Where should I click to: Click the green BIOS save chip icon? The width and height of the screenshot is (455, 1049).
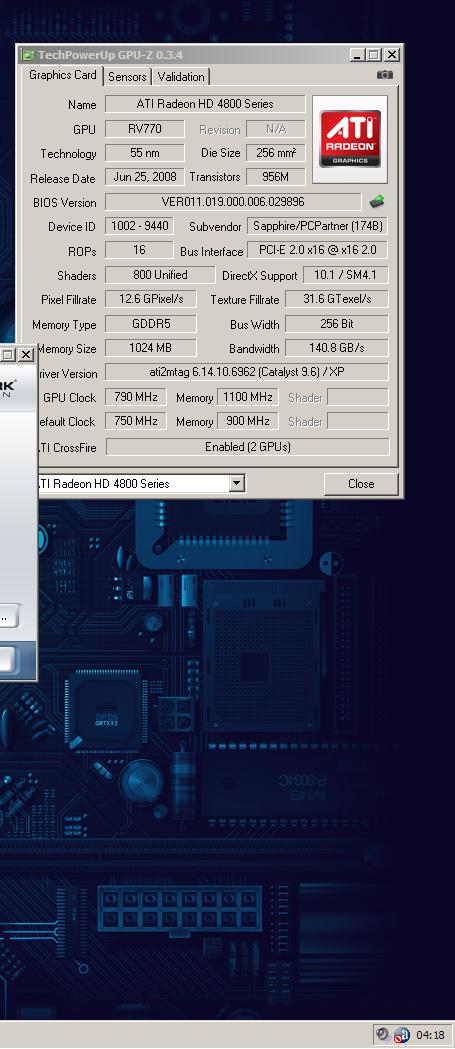click(x=377, y=201)
